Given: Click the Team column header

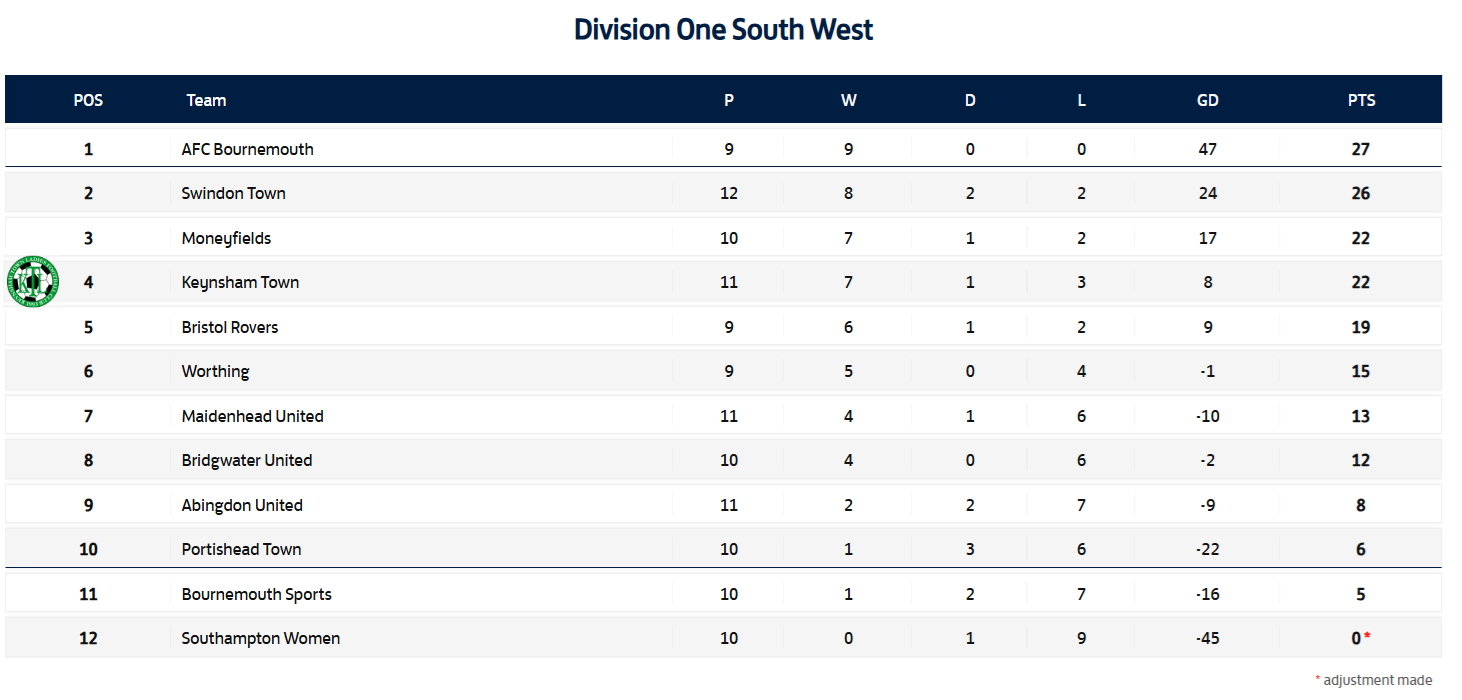Looking at the screenshot, I should point(206,100).
